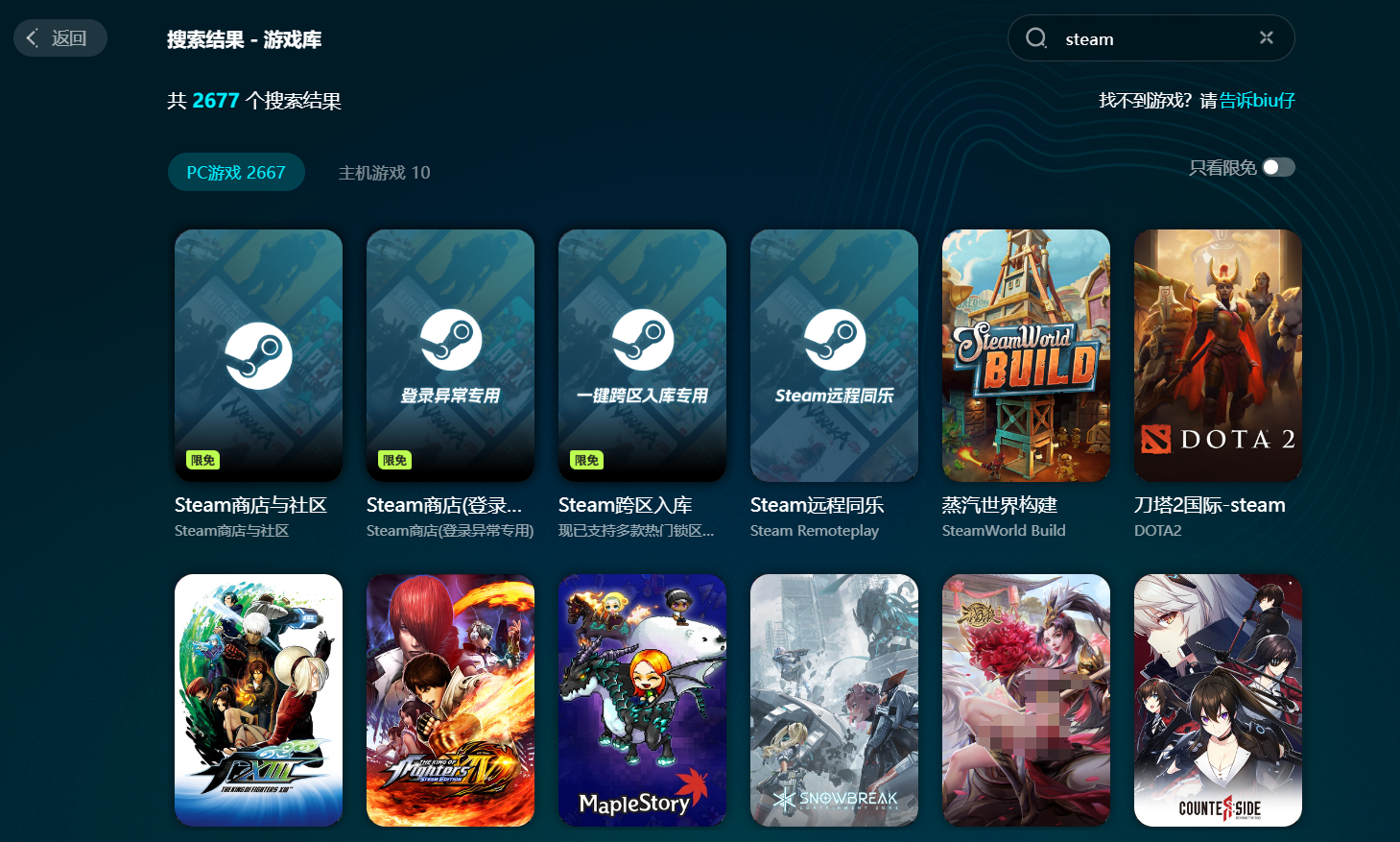Click the subtitle DOTA2
This screenshot has width=1400, height=842.
[x=1158, y=531]
